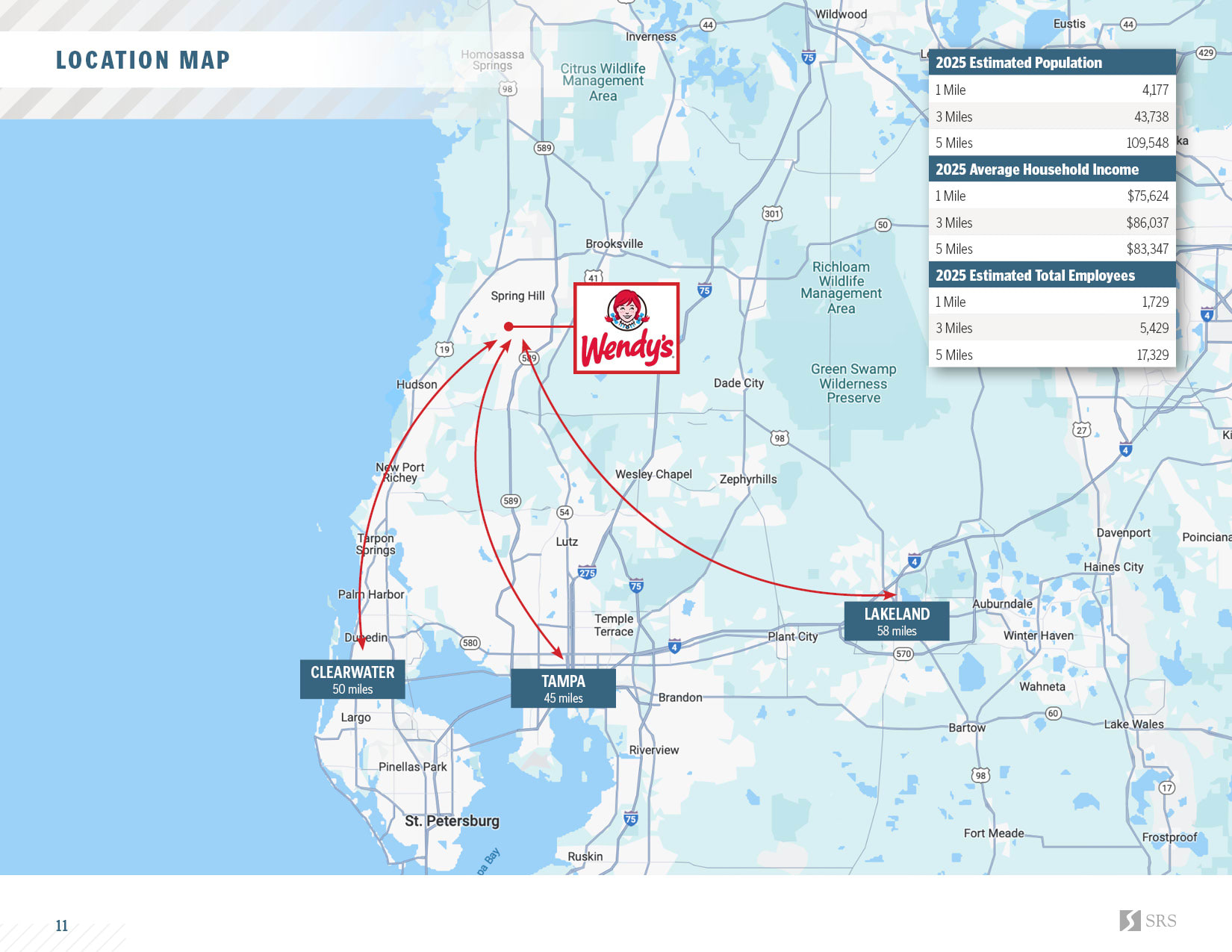1232x952 pixels.
Task: Click the Lutz map label
Action: click(567, 541)
